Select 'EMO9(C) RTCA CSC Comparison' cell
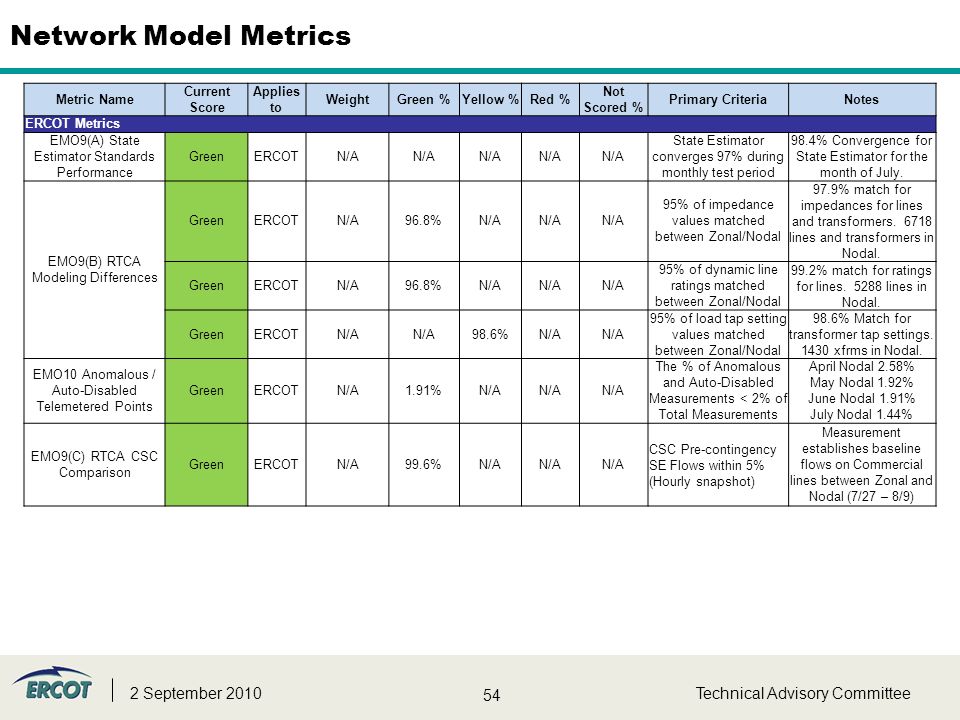Viewport: 960px width, 720px height. click(x=94, y=465)
